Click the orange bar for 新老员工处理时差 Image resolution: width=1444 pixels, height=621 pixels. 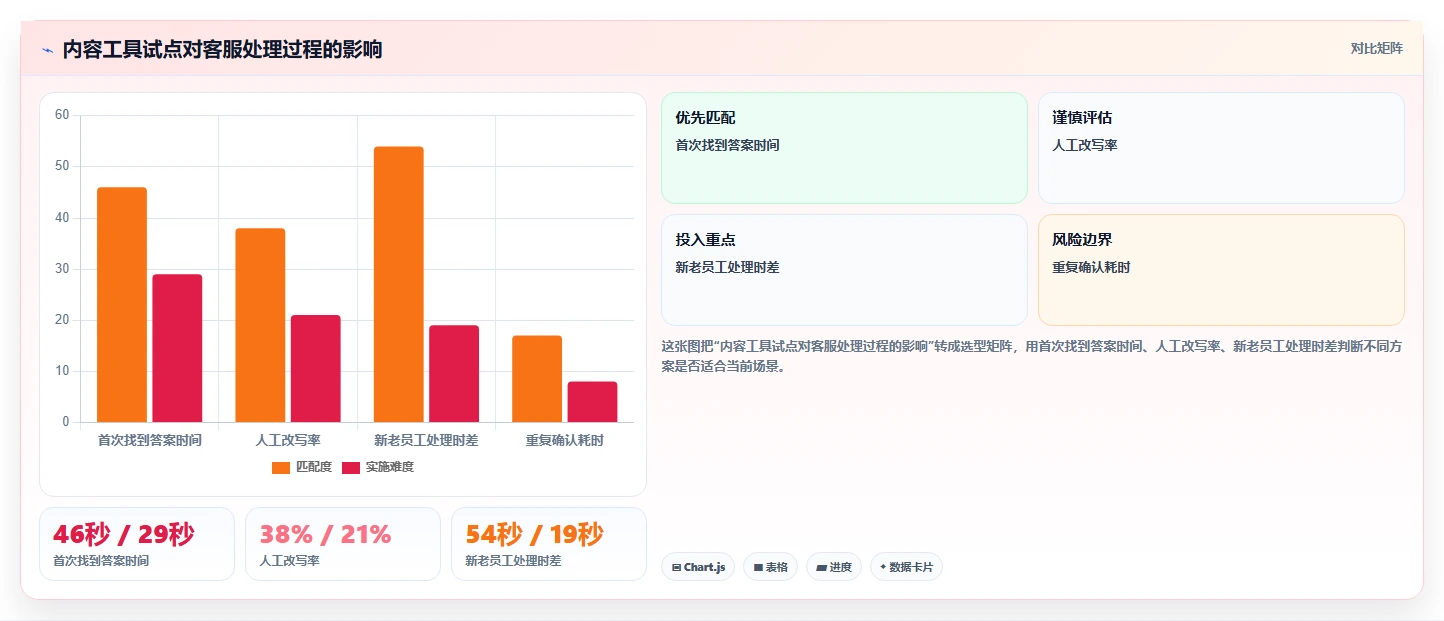[x=399, y=284]
